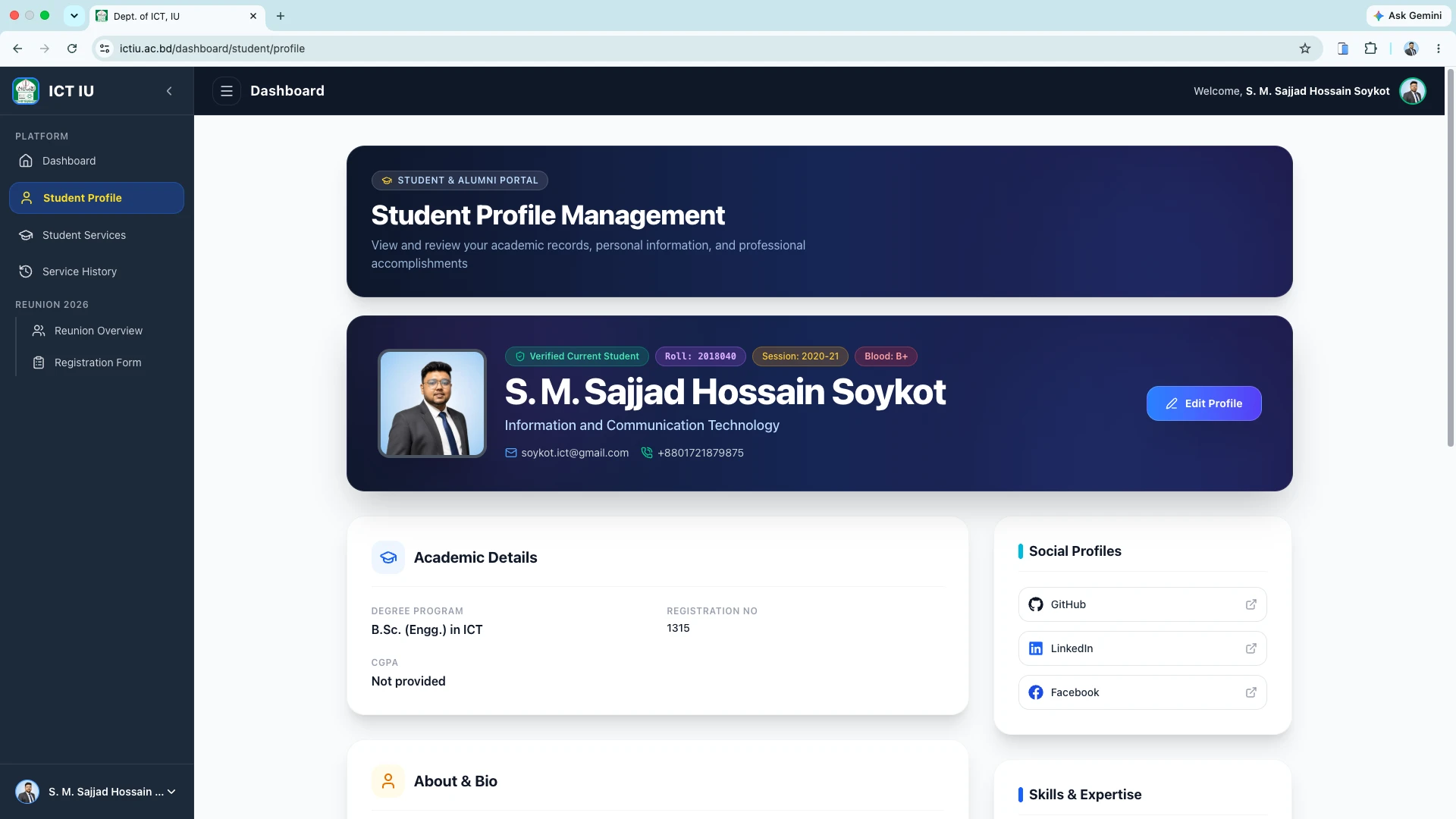This screenshot has height=819, width=1456.
Task: Open Student Services in sidebar
Action: click(x=96, y=235)
